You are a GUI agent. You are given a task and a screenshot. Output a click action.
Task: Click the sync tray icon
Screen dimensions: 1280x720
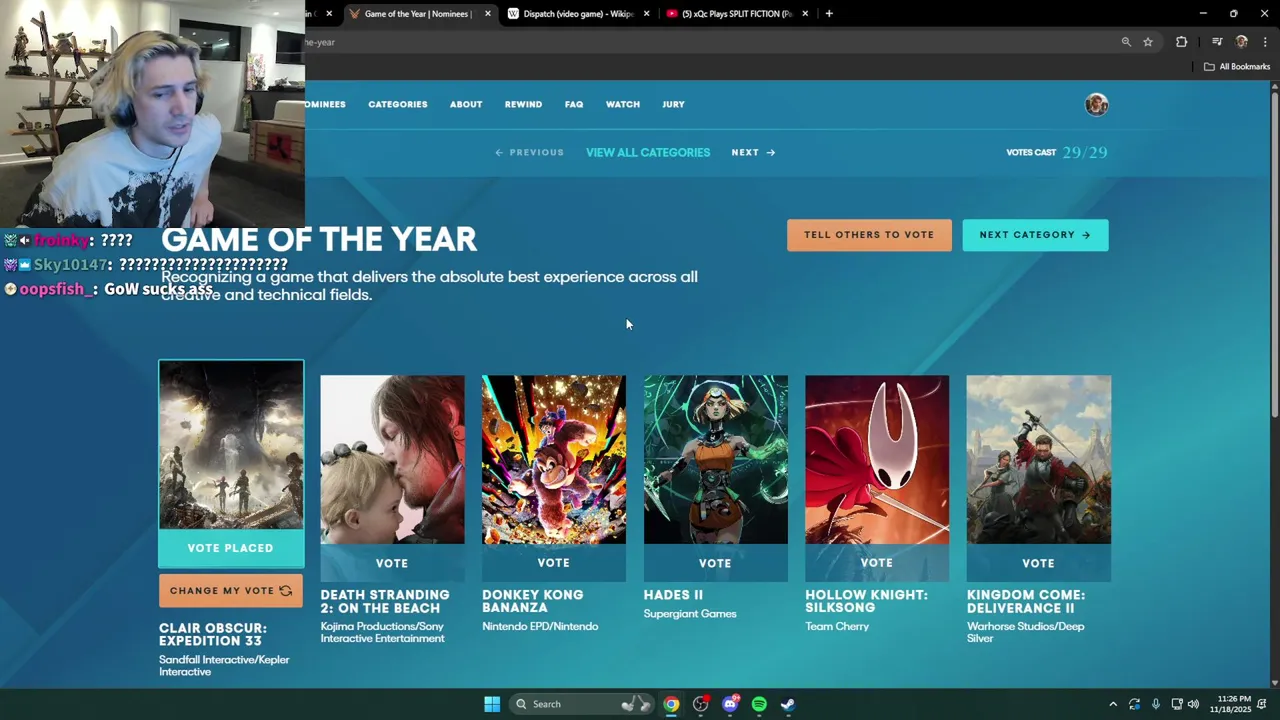(1134, 704)
